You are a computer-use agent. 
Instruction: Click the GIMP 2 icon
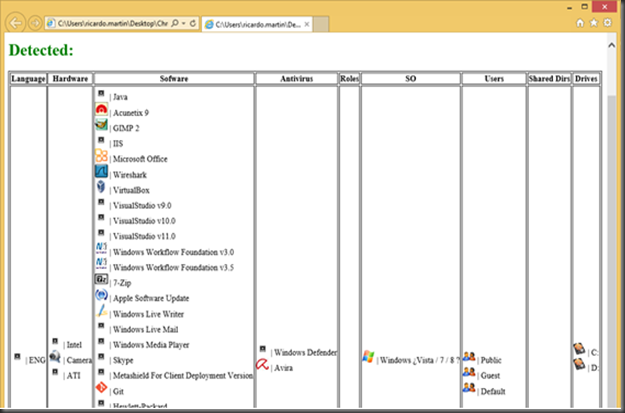click(101, 125)
